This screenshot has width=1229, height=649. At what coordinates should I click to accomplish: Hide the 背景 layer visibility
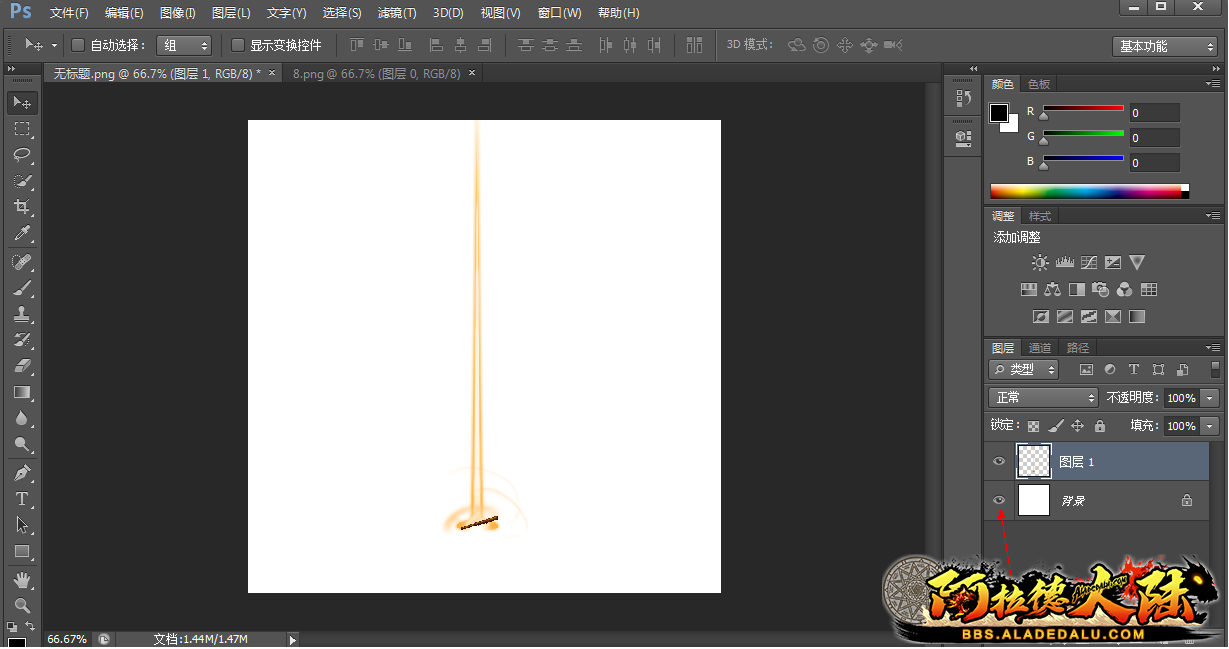click(998, 500)
